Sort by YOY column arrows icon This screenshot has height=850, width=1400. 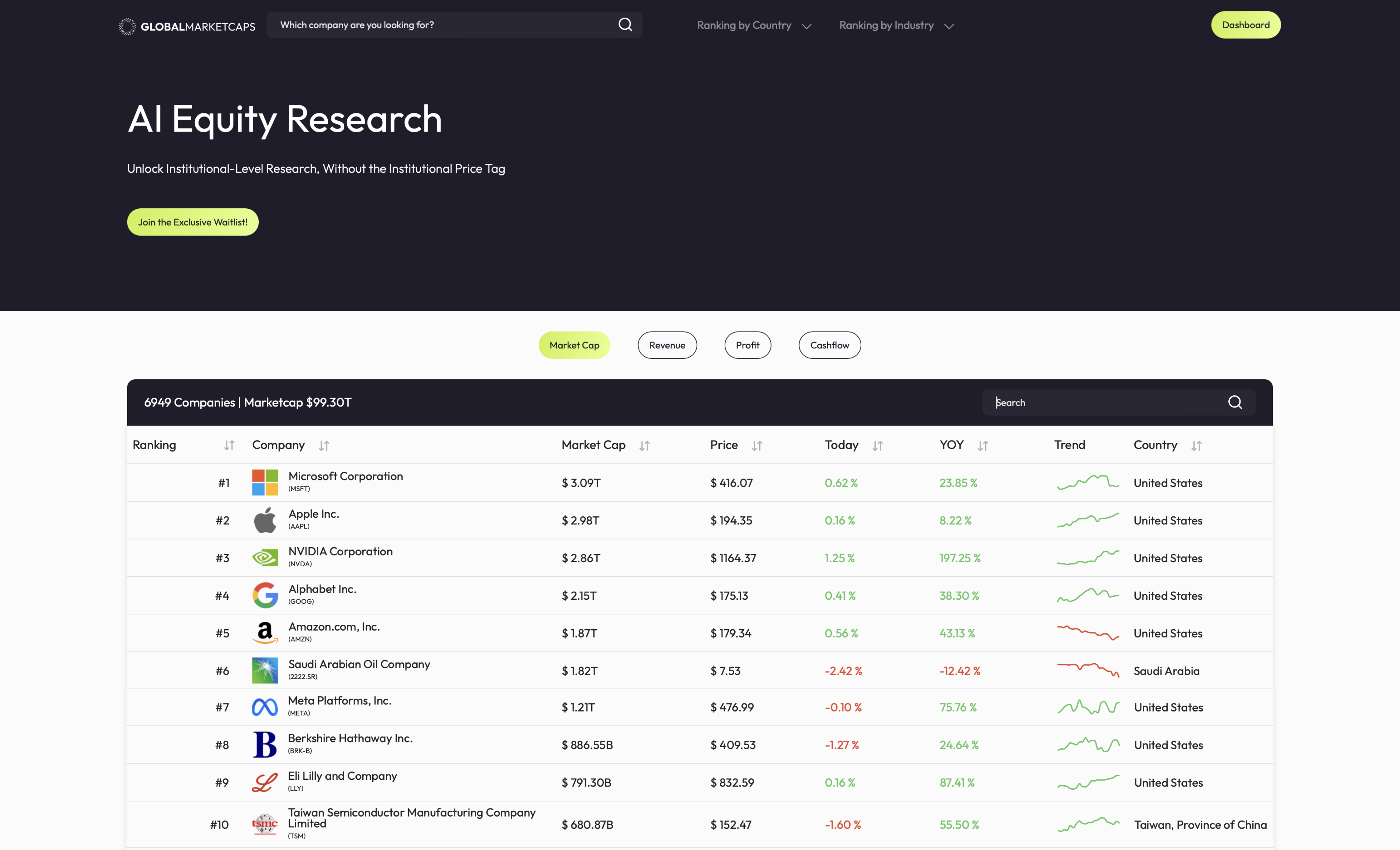point(982,446)
